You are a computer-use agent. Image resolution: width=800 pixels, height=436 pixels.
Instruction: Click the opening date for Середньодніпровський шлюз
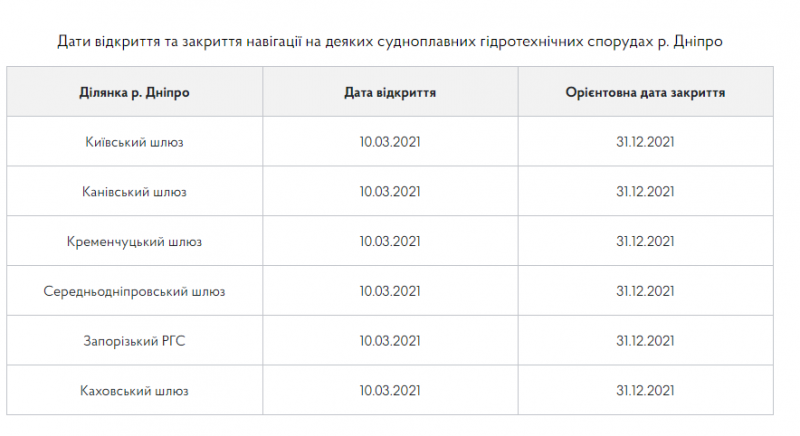click(x=390, y=291)
